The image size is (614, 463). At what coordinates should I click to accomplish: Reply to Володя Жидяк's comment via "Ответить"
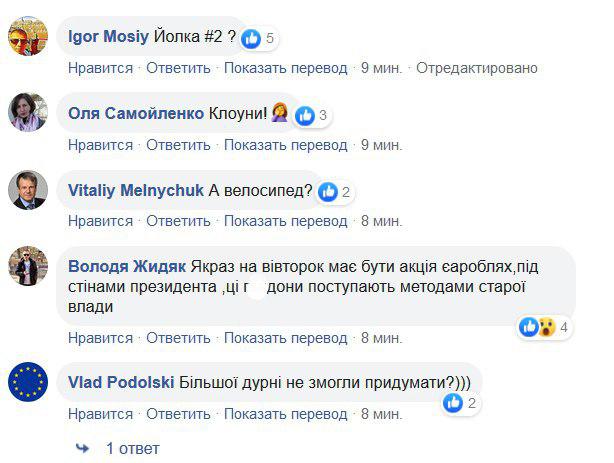point(178,337)
